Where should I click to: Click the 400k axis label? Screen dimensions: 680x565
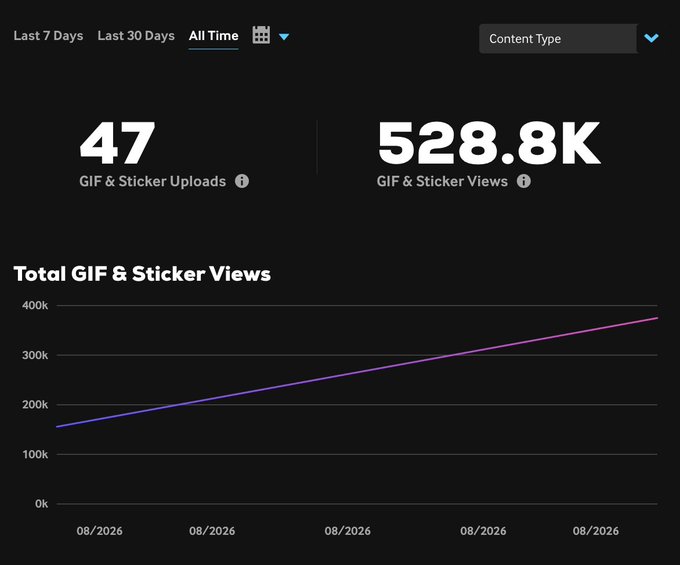[x=35, y=305]
